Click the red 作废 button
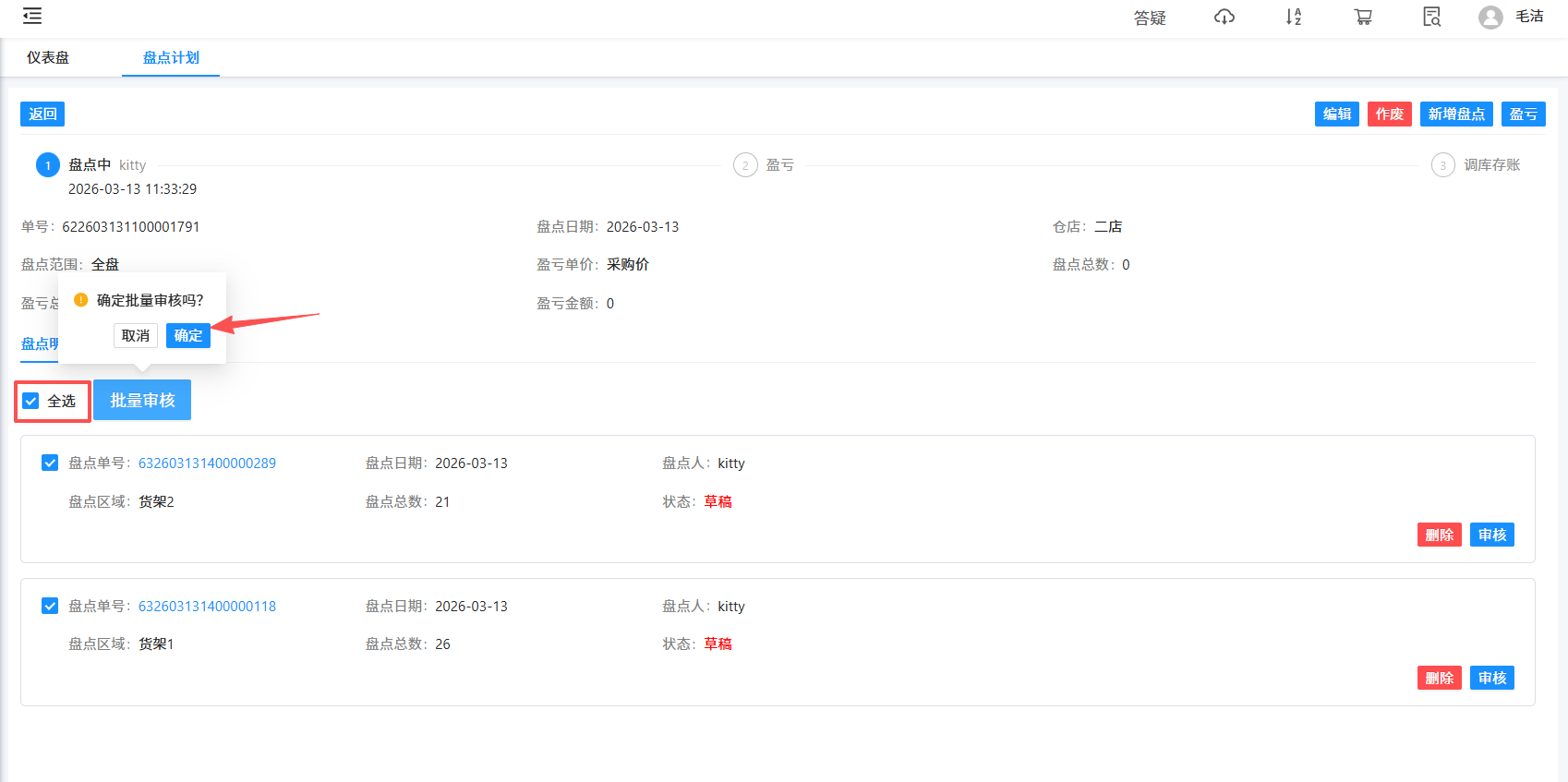 pos(1389,114)
